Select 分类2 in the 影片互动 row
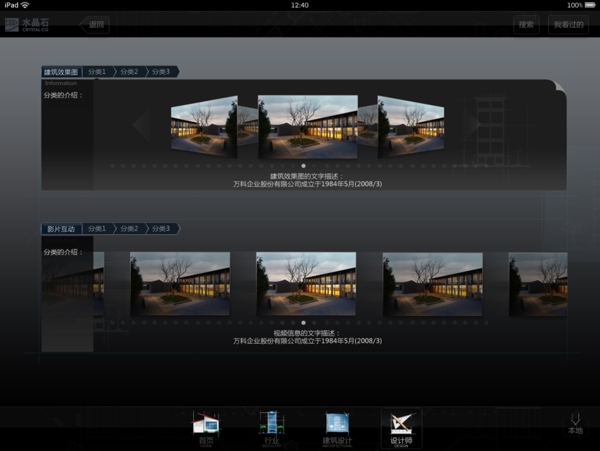Screen dimensions: 600x451 tap(129, 229)
